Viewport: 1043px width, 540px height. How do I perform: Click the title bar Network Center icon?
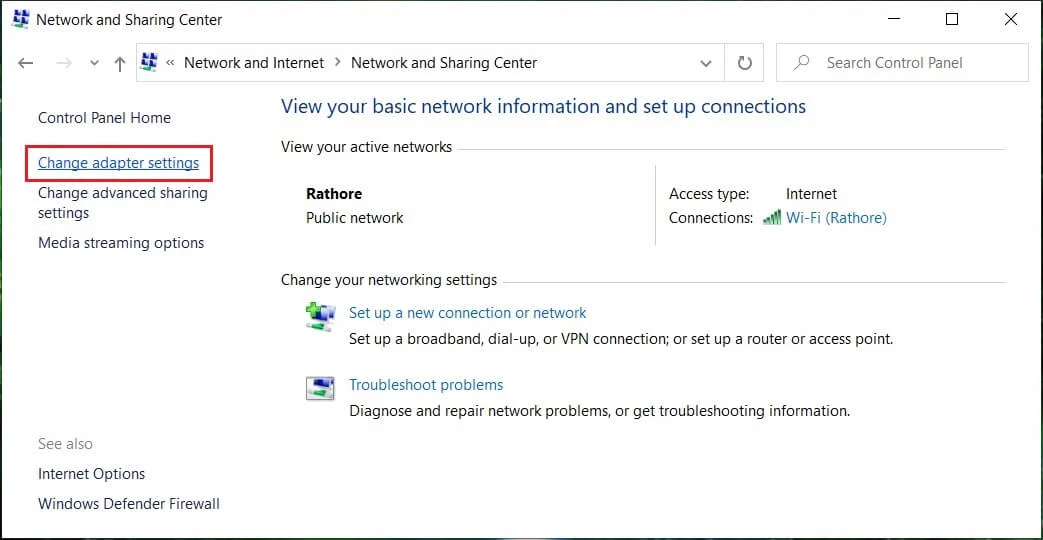pos(19,19)
